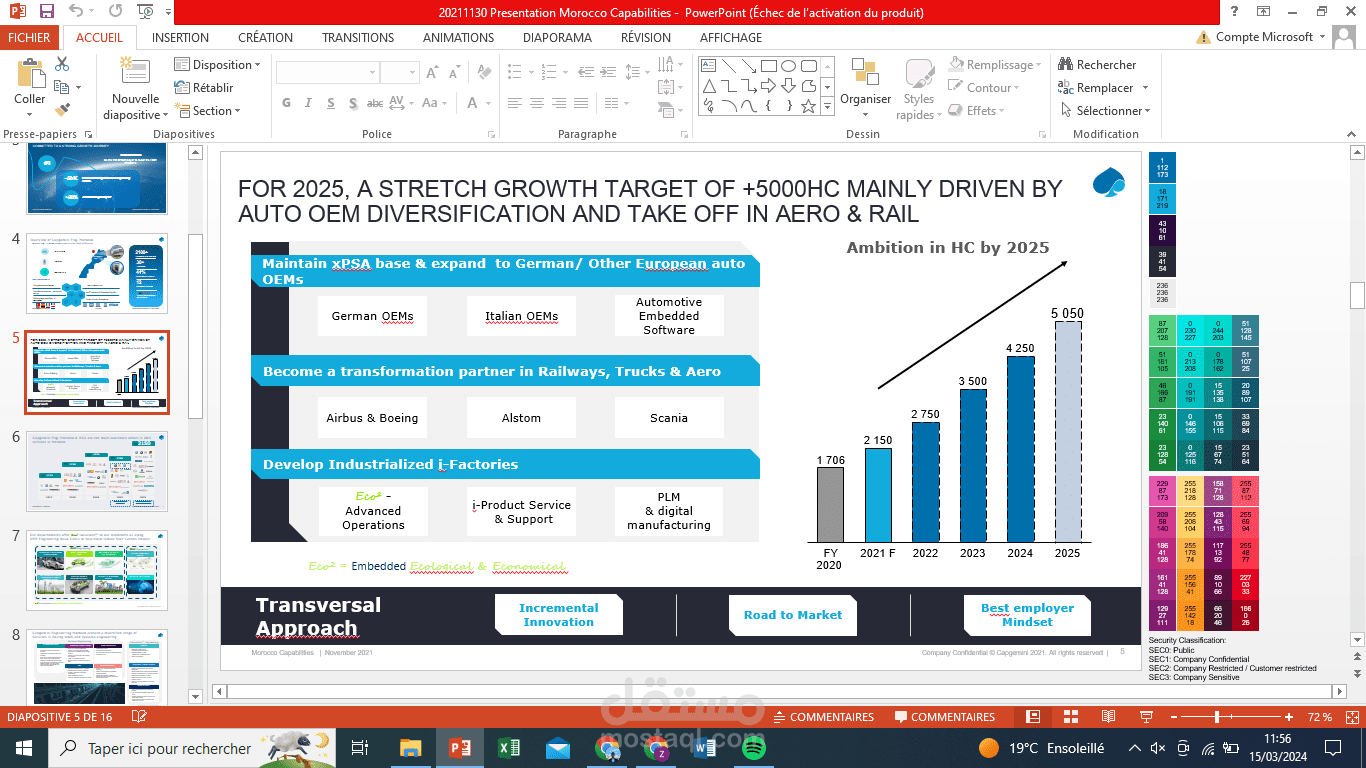This screenshot has height=768, width=1366.
Task: Click the Rechercher button
Action: pyautogui.click(x=1097, y=65)
